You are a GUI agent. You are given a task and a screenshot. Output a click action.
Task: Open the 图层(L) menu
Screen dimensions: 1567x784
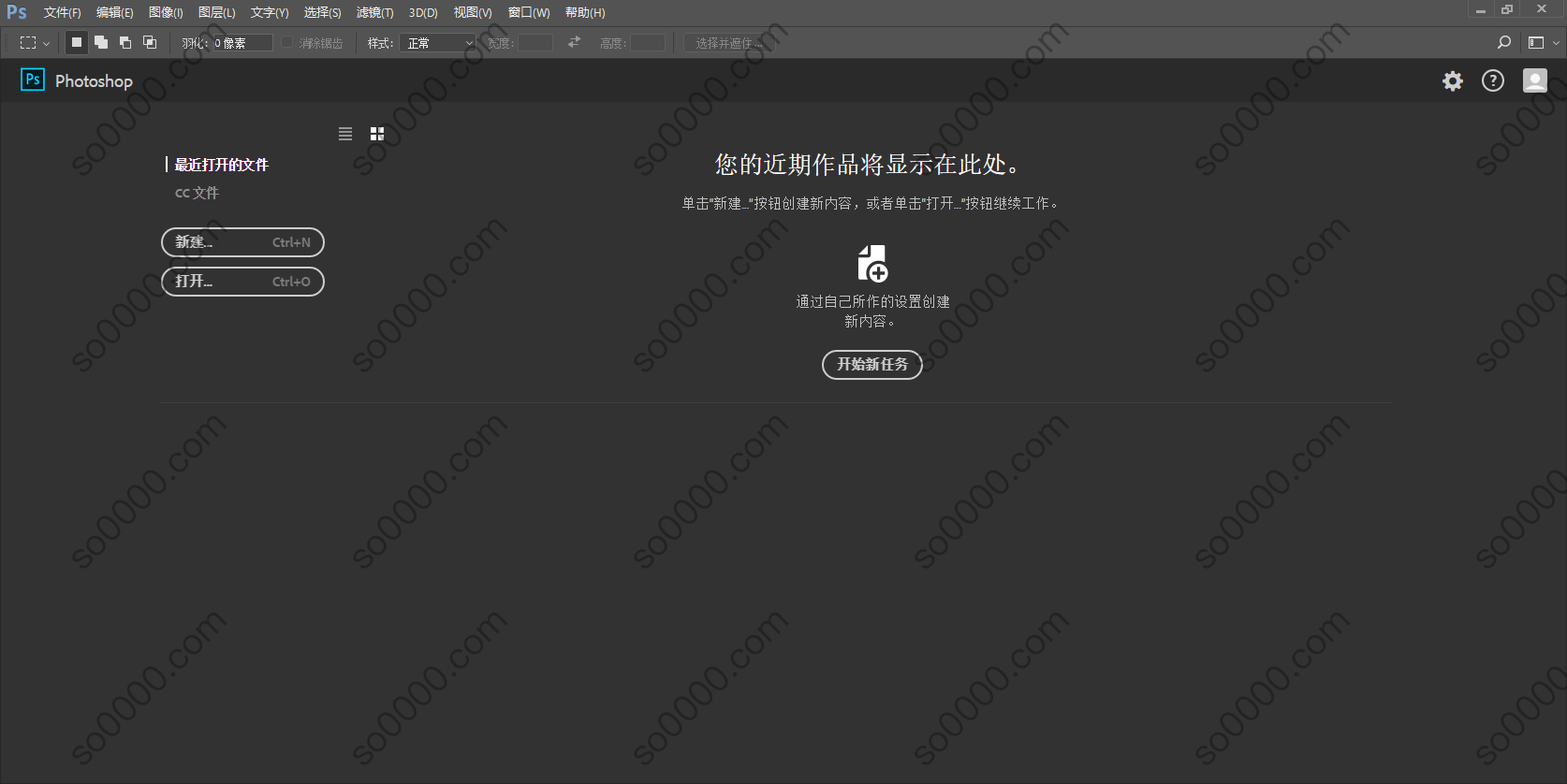216,12
